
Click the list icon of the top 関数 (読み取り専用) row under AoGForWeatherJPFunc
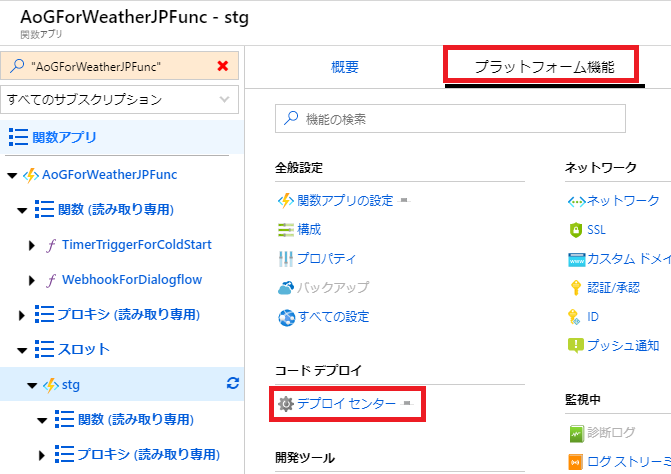[44, 210]
